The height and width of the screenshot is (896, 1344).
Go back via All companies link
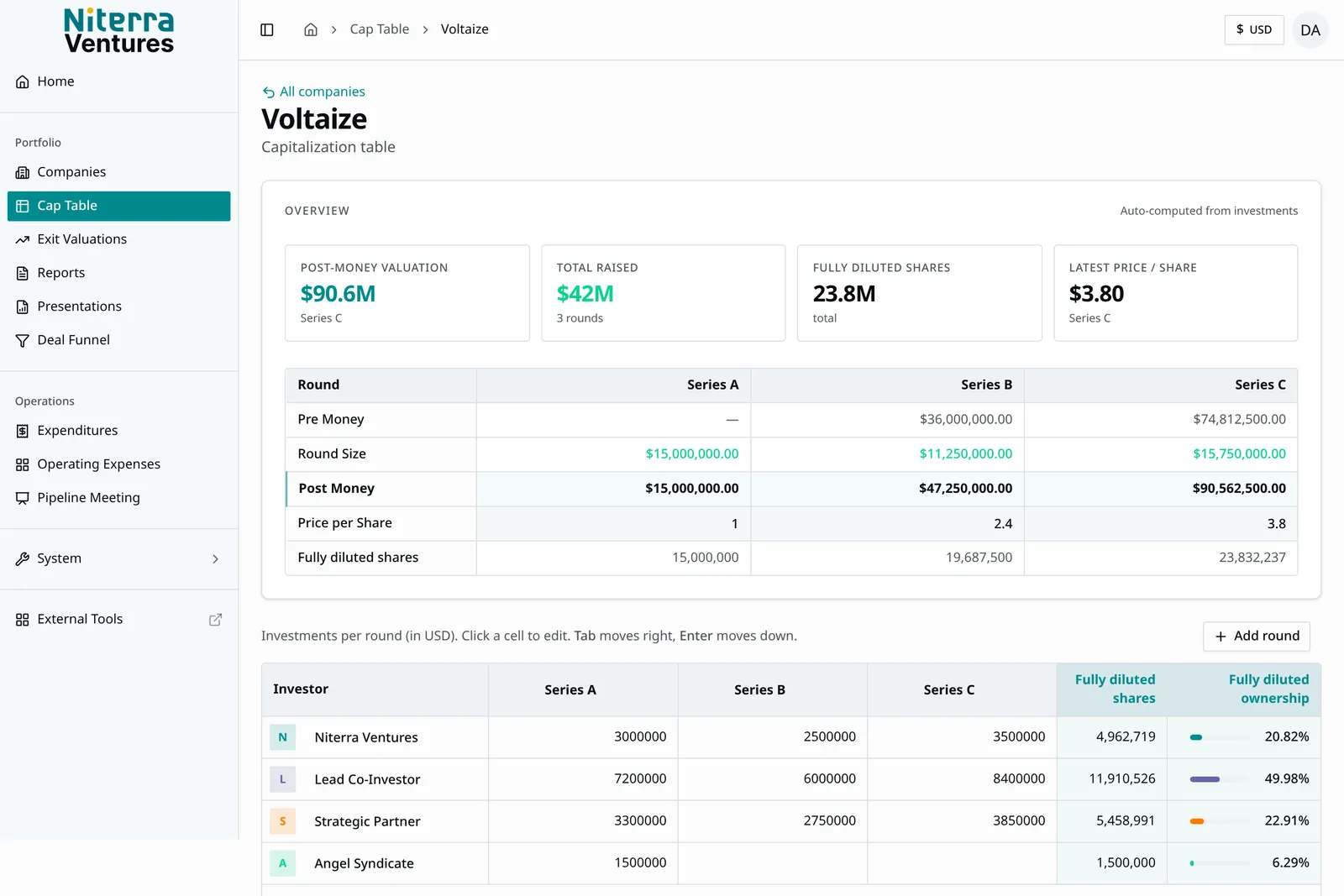313,92
